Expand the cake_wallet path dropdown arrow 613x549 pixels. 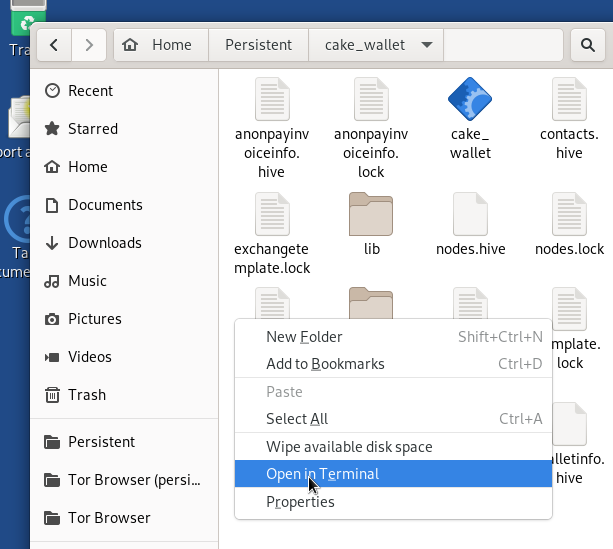click(x=427, y=45)
